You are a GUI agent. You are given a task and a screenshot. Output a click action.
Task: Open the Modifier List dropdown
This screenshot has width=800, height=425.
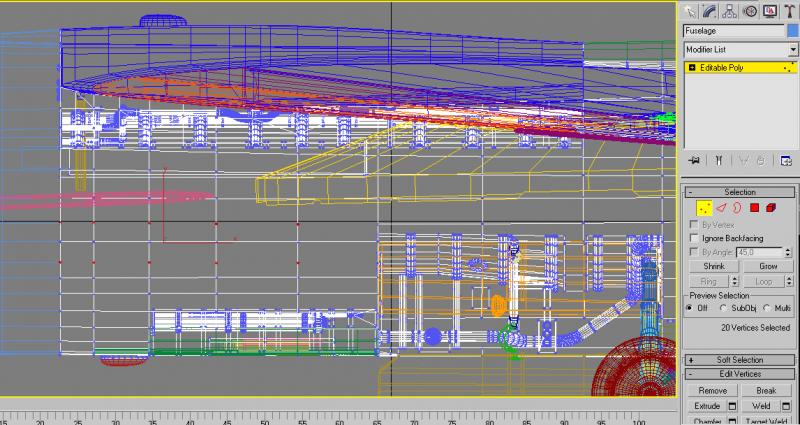pos(741,49)
